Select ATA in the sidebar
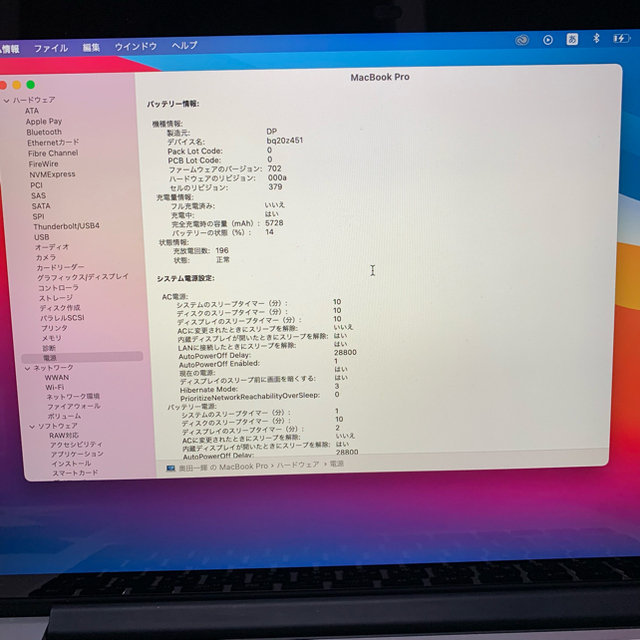Screen dimensions: 640x640 (x=32, y=111)
